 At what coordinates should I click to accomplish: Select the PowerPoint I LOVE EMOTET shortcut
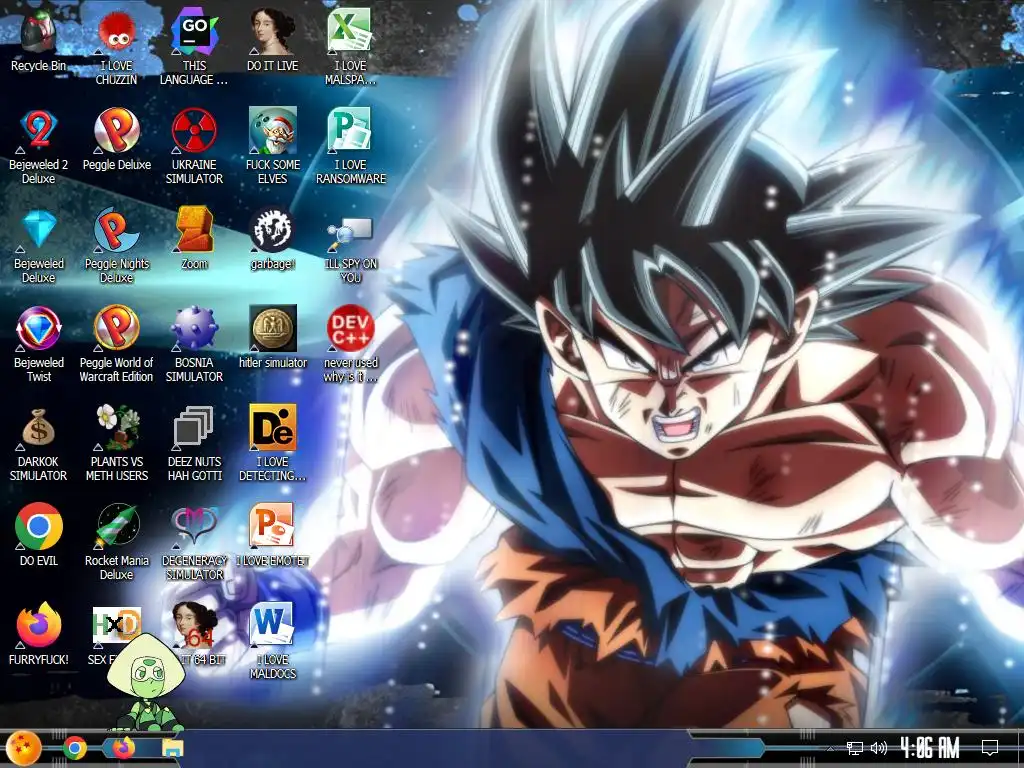pyautogui.click(x=272, y=526)
